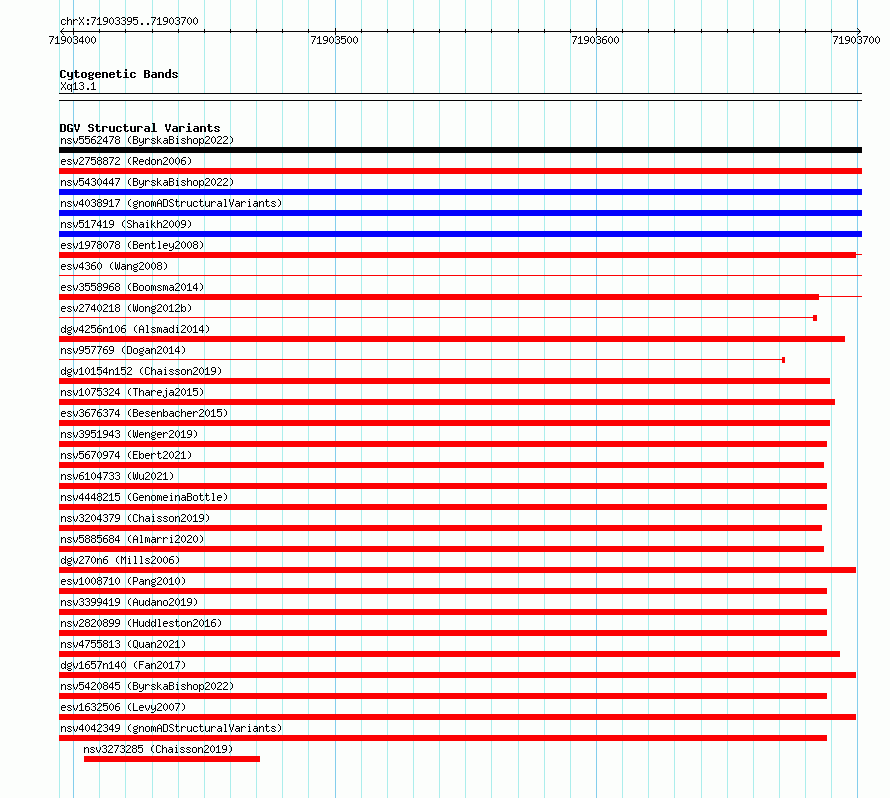
Task: Click the small red end marker of nsv957769
Action: point(783,360)
